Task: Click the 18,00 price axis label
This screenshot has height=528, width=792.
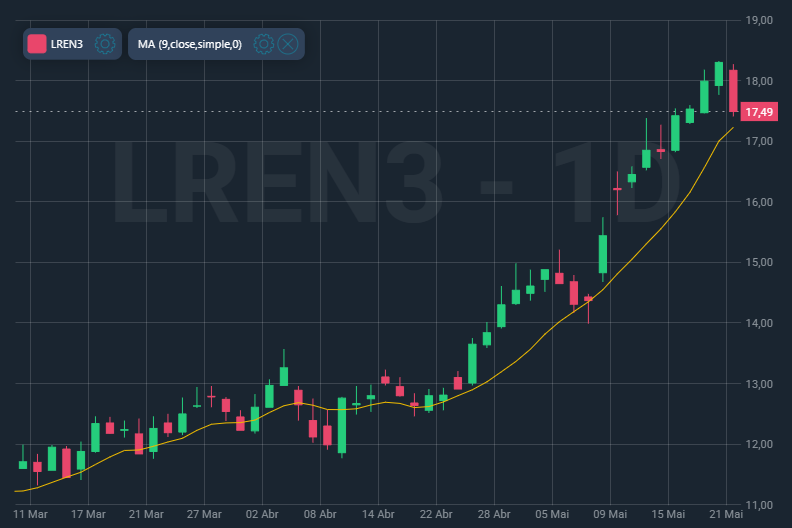Action: pos(759,81)
